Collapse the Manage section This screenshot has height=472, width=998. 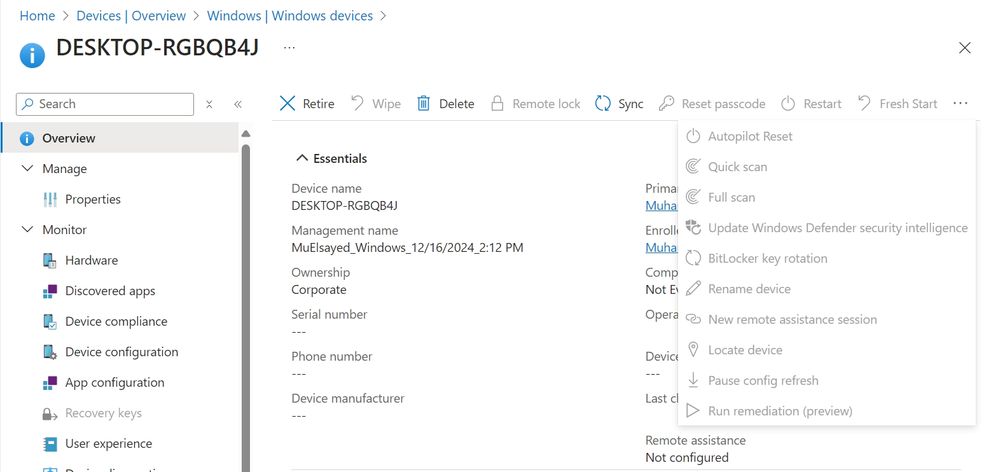(27, 169)
